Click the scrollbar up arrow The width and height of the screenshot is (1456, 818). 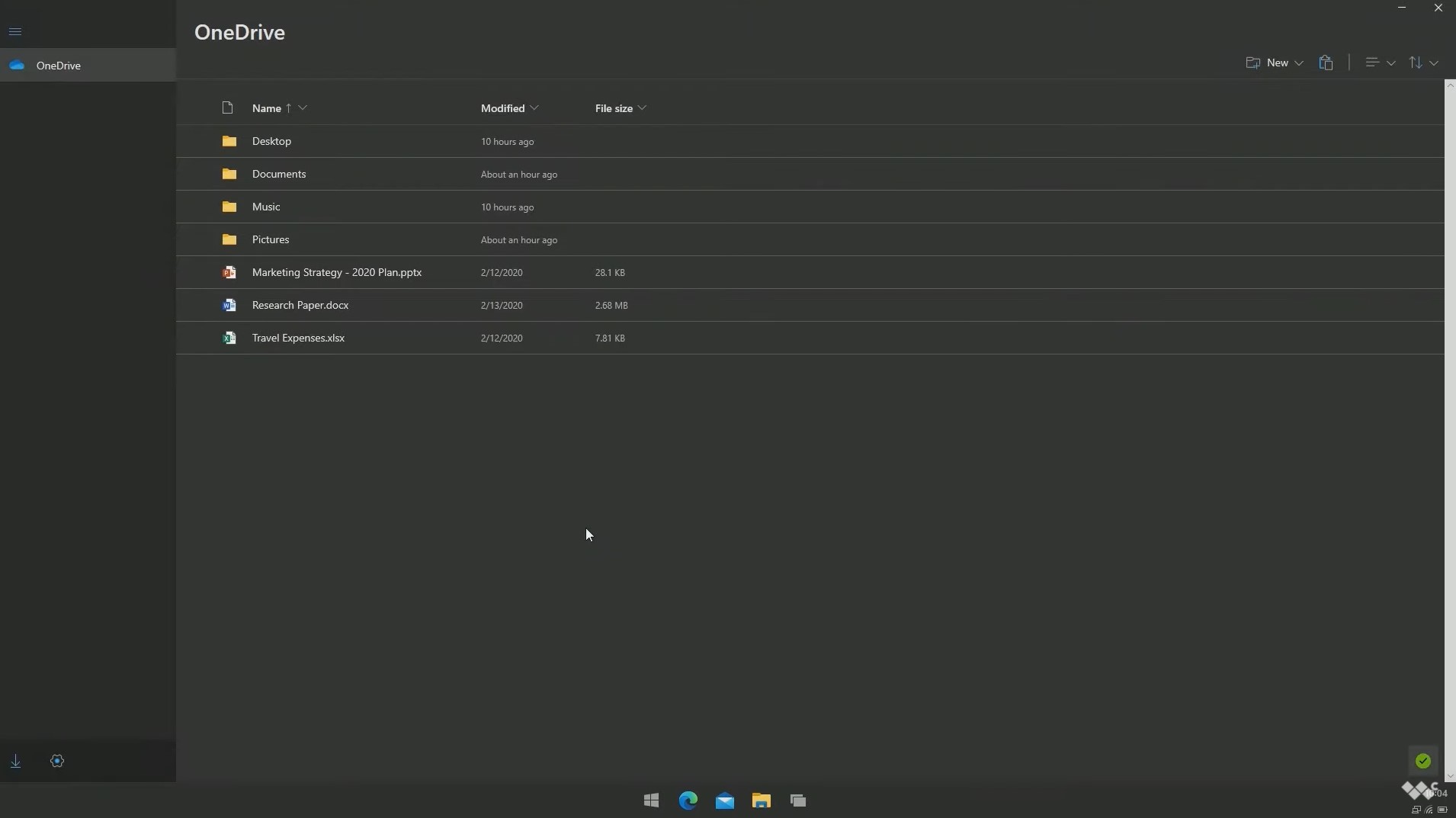1450,85
